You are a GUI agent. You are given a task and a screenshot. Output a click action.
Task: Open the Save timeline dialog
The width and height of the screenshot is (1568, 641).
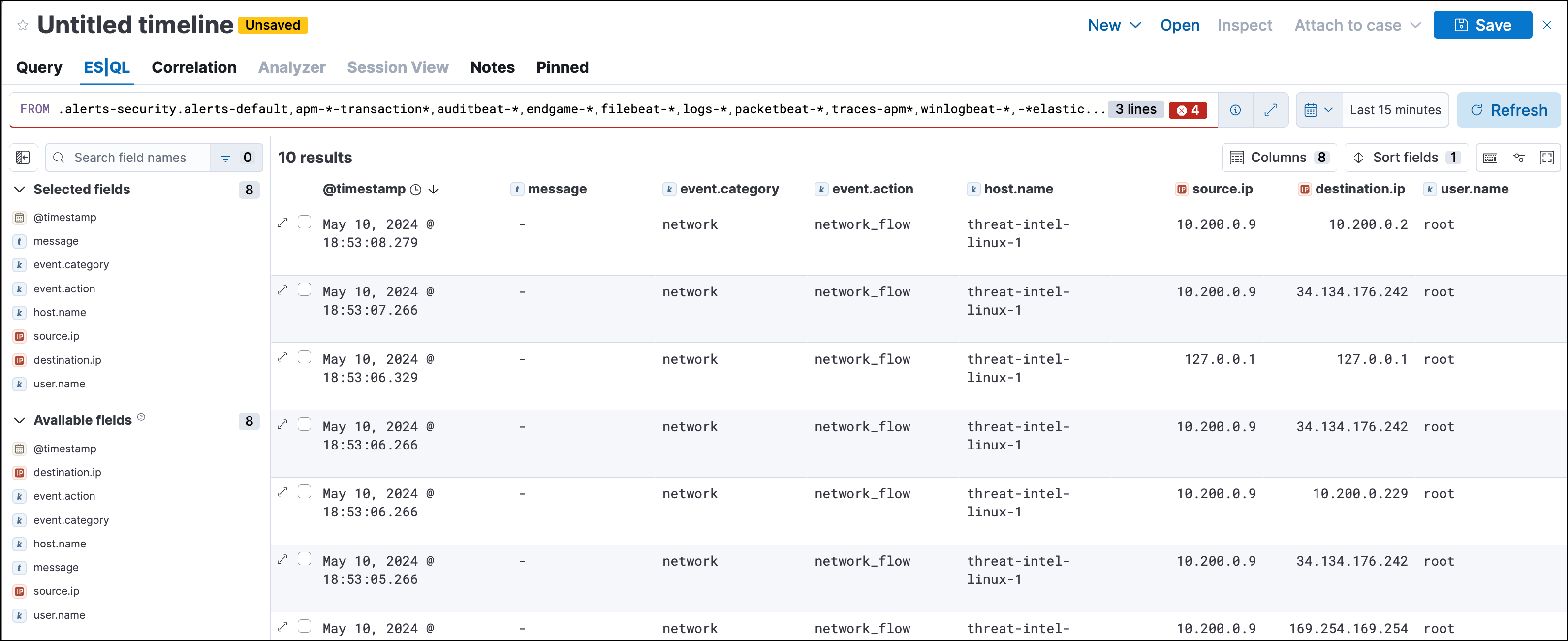[1484, 25]
